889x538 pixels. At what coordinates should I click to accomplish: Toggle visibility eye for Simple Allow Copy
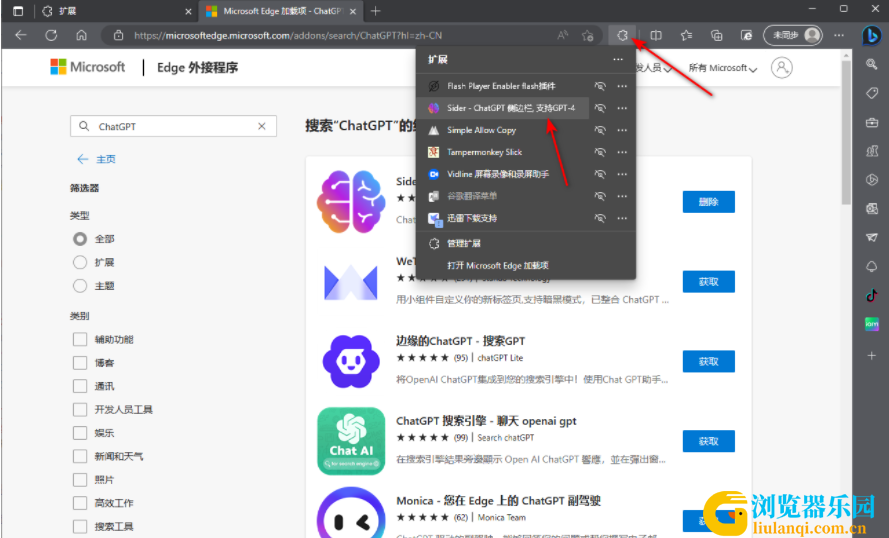tap(600, 130)
